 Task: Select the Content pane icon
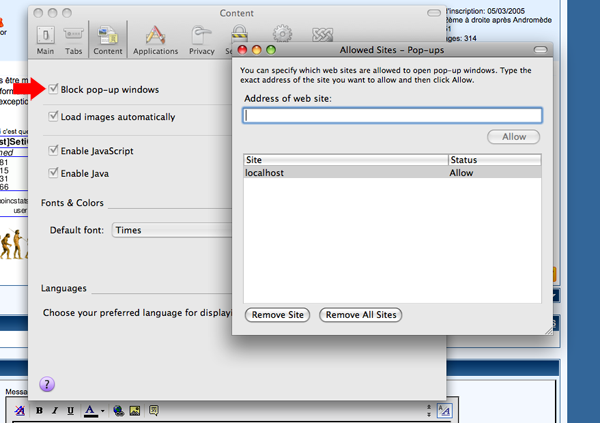point(107,38)
